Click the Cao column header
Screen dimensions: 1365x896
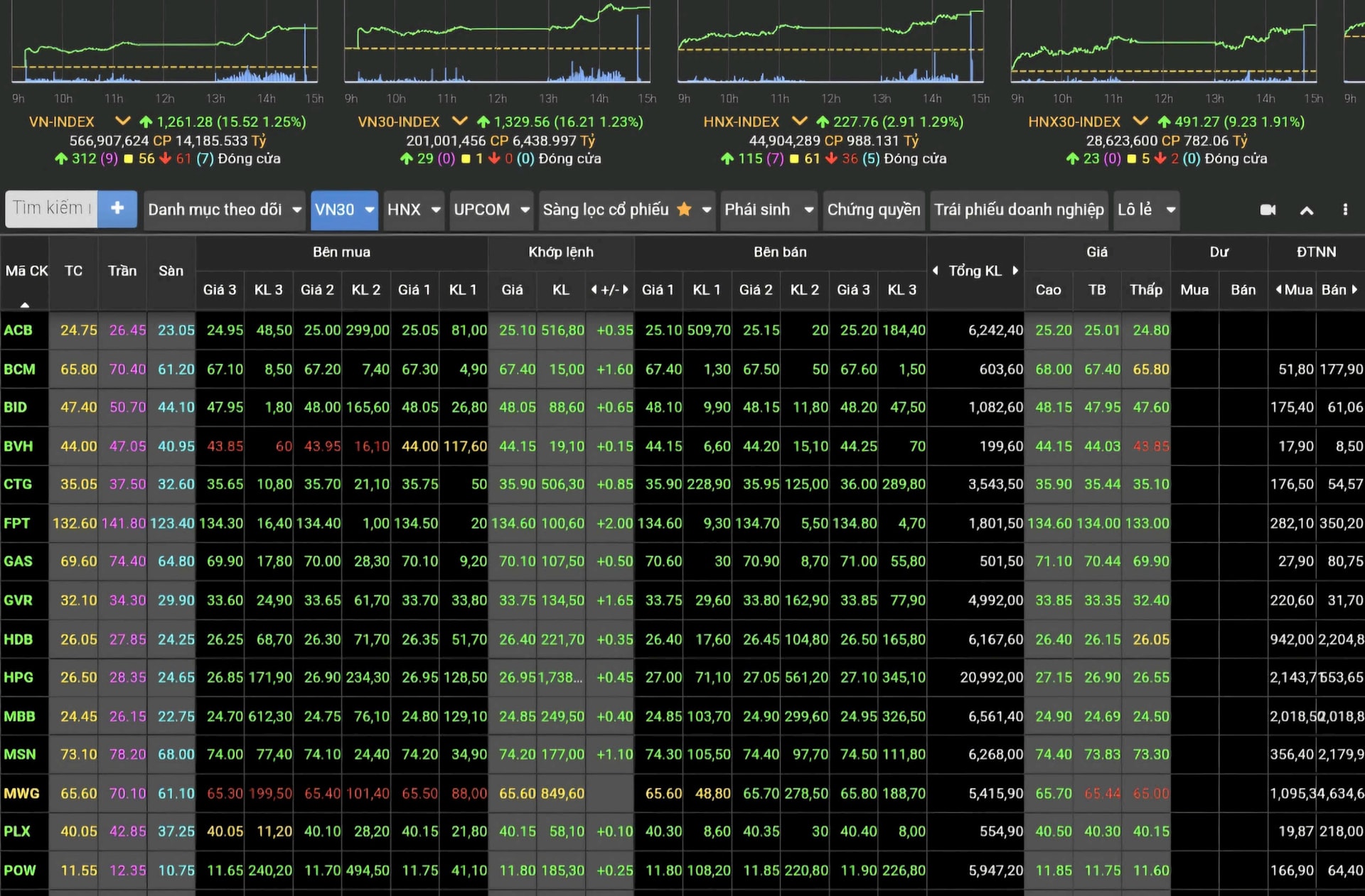pyautogui.click(x=1048, y=289)
